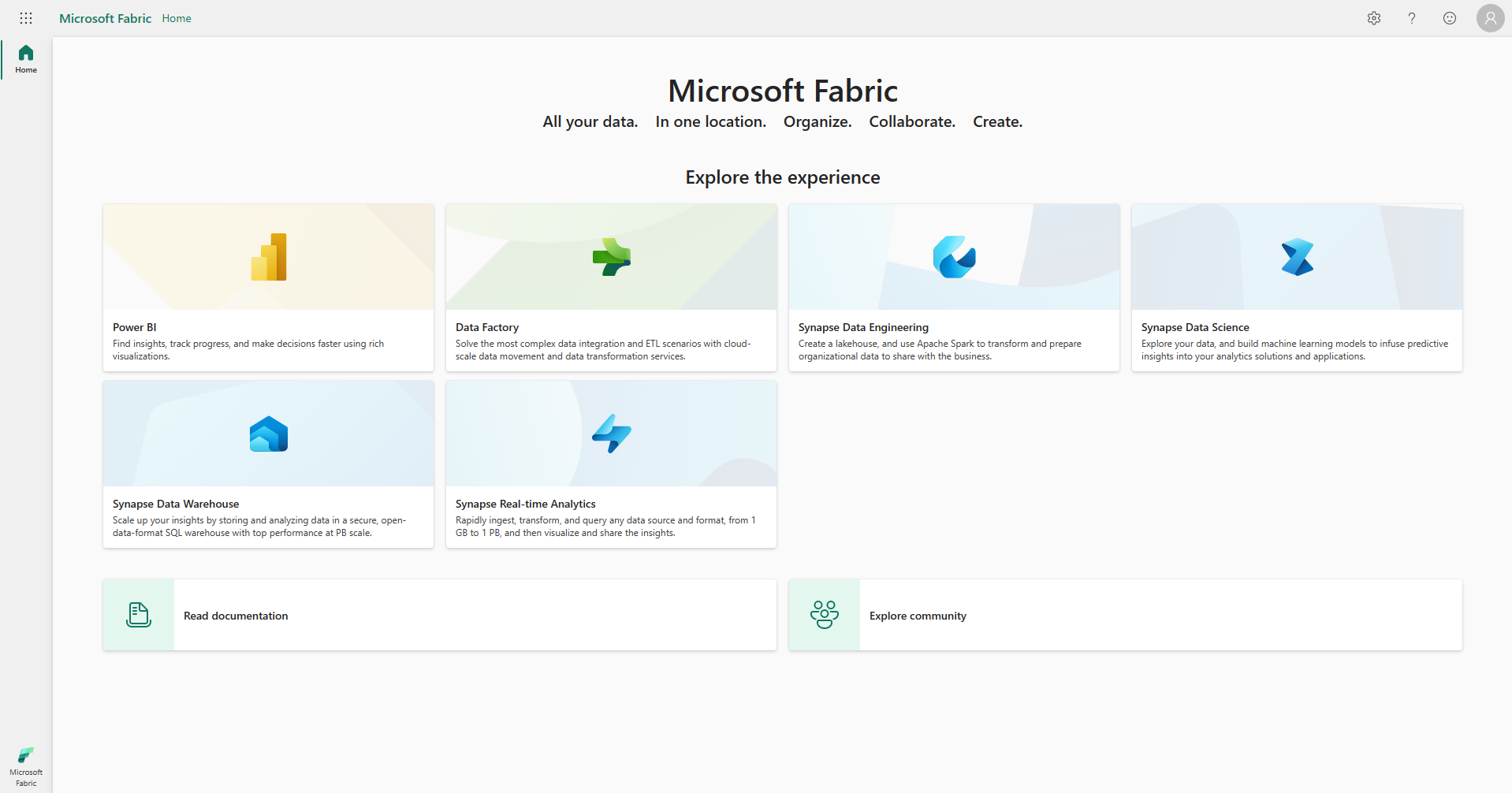This screenshot has height=793, width=1512.
Task: Click the Synapse Data Engineering logo icon
Action: click(x=954, y=257)
